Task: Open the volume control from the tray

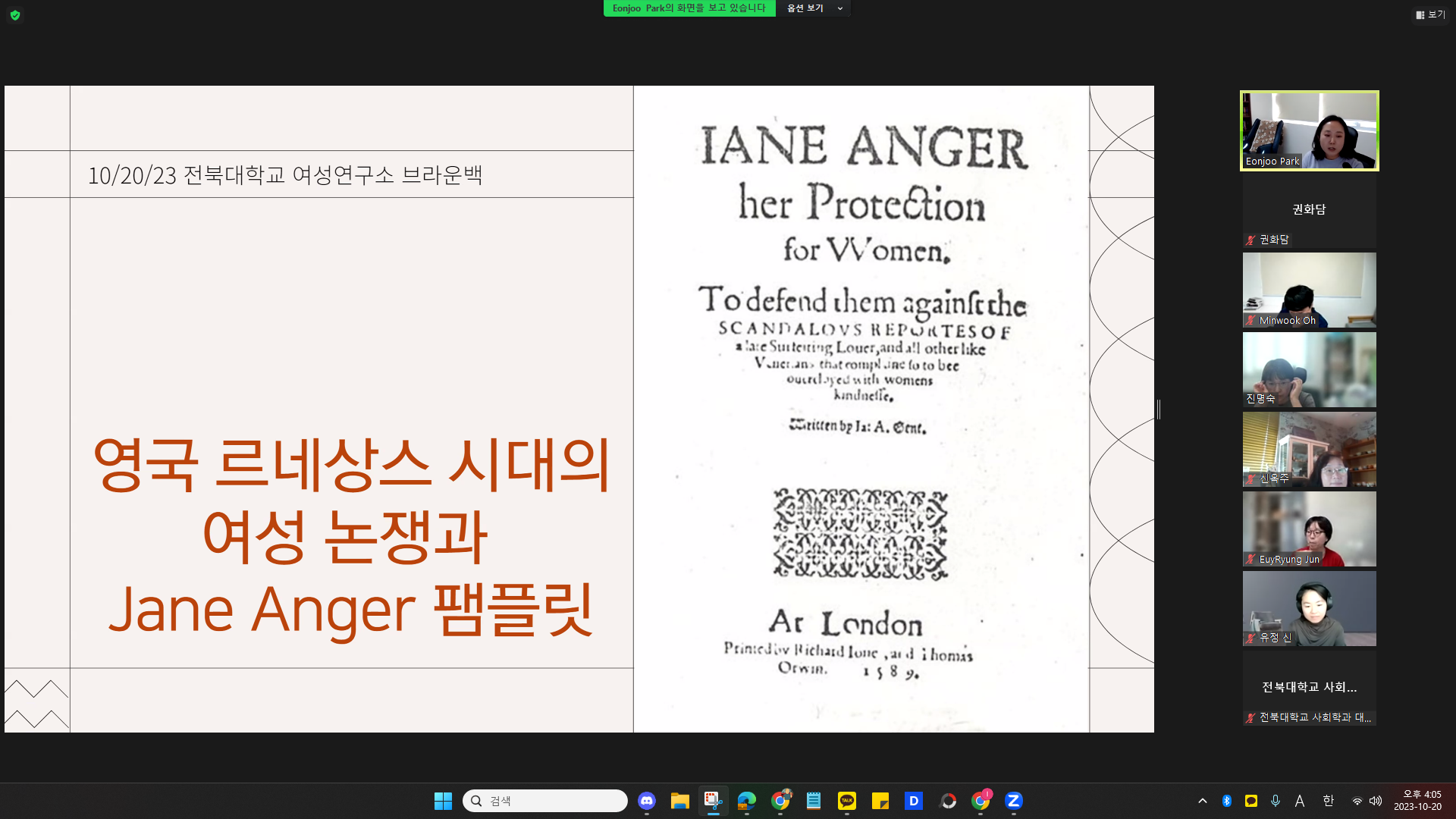Action: click(1376, 800)
